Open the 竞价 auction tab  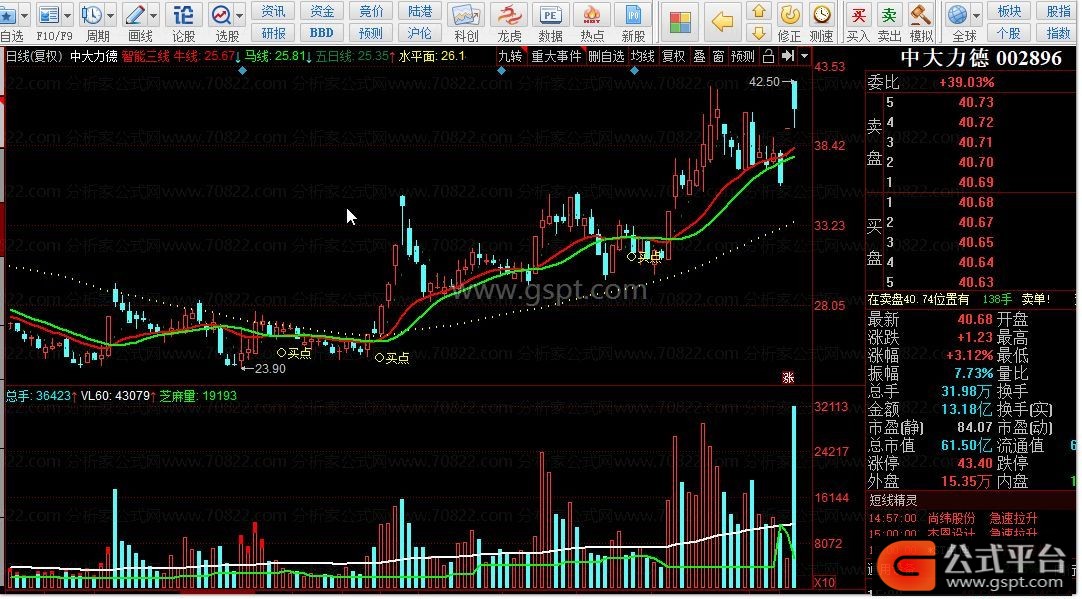(x=371, y=11)
